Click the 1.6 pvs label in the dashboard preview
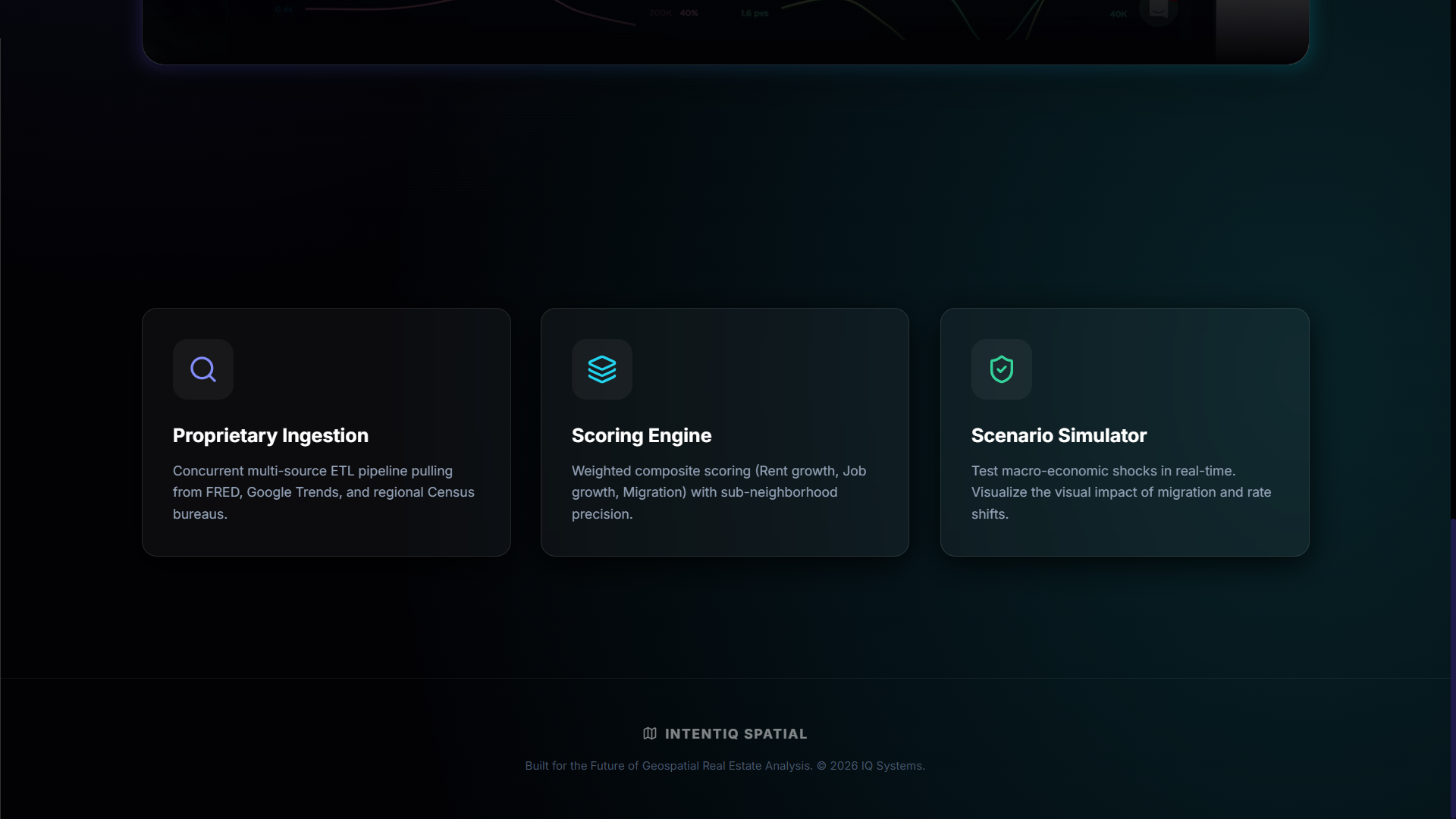 (754, 13)
